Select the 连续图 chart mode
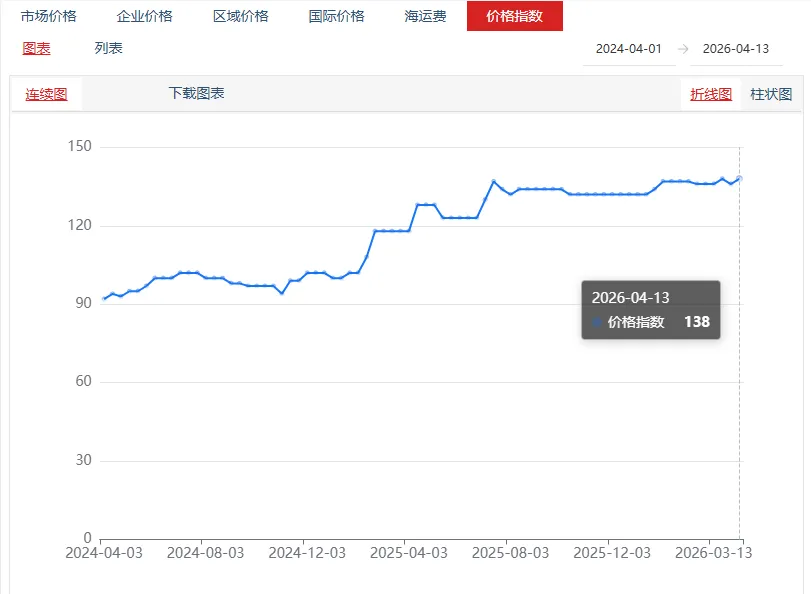This screenshot has height=594, width=811. click(47, 94)
